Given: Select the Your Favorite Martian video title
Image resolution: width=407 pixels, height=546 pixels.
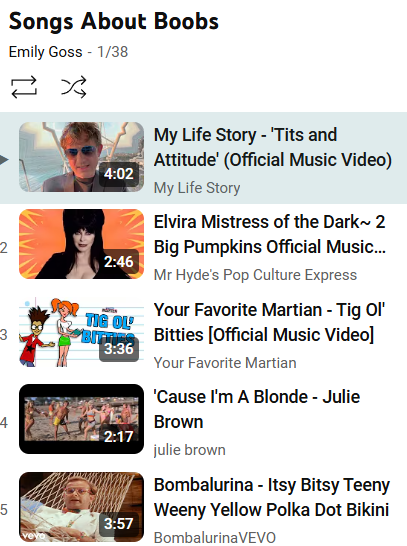Looking at the screenshot, I should 269,322.
